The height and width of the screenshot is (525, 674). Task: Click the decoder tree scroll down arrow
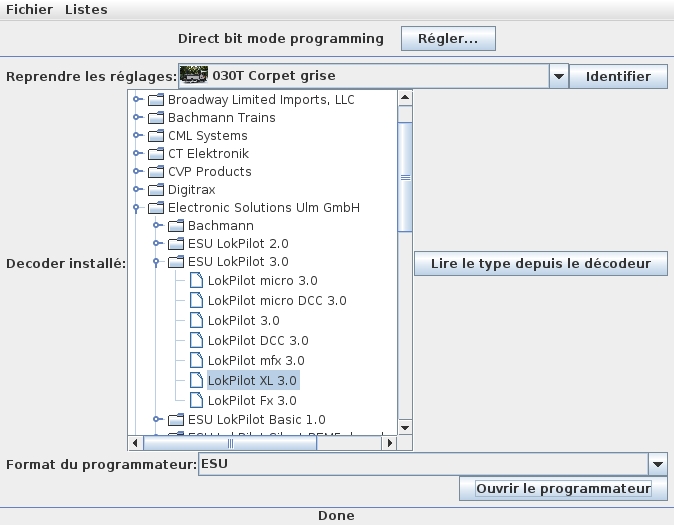click(405, 427)
